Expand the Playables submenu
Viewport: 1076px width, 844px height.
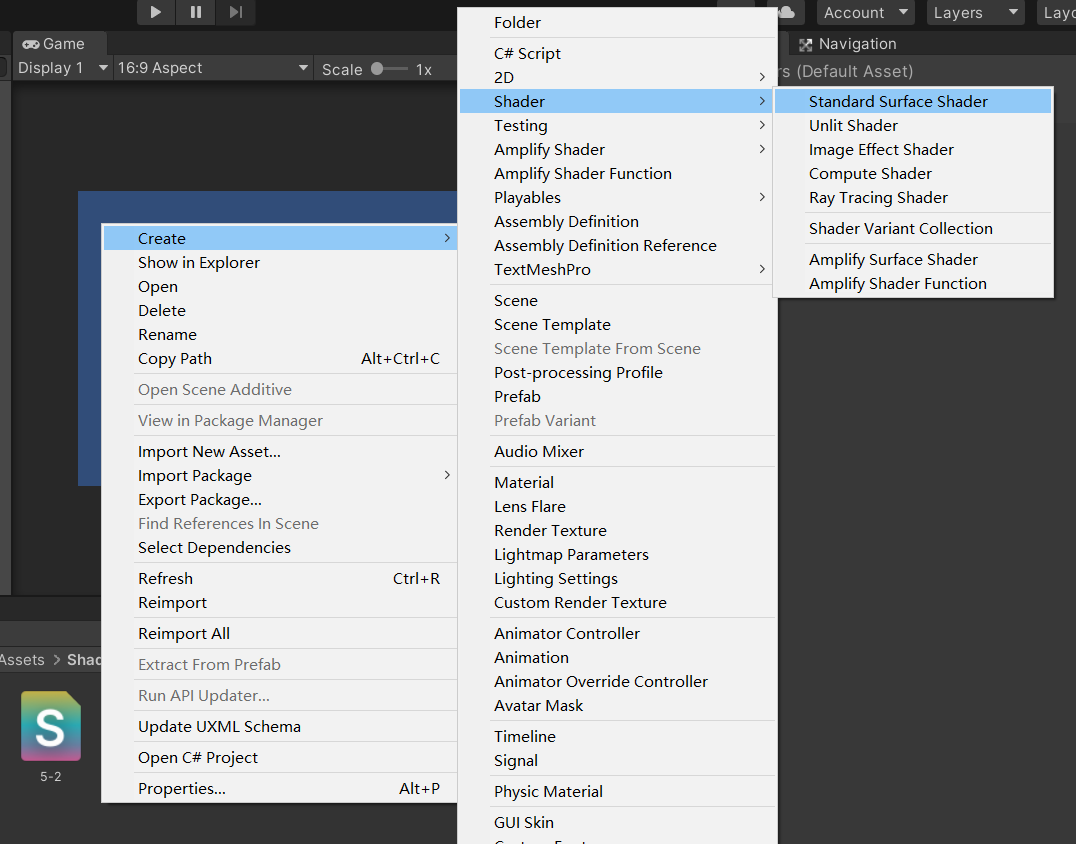click(x=618, y=198)
